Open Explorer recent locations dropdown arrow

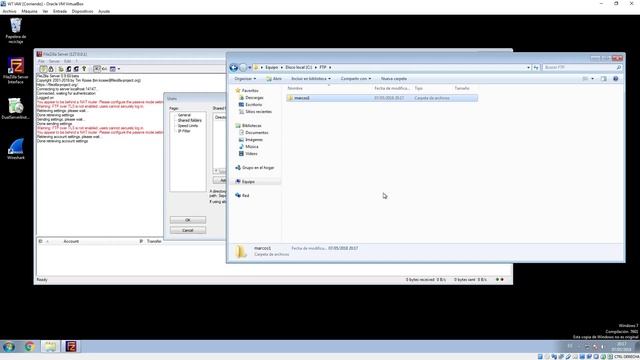[x=250, y=67]
